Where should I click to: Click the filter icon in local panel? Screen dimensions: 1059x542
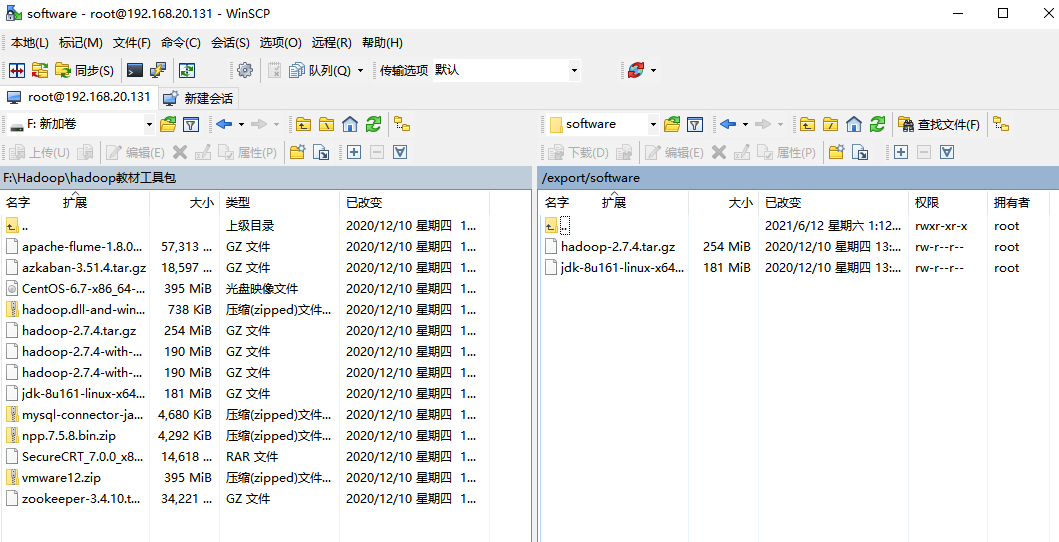click(191, 124)
